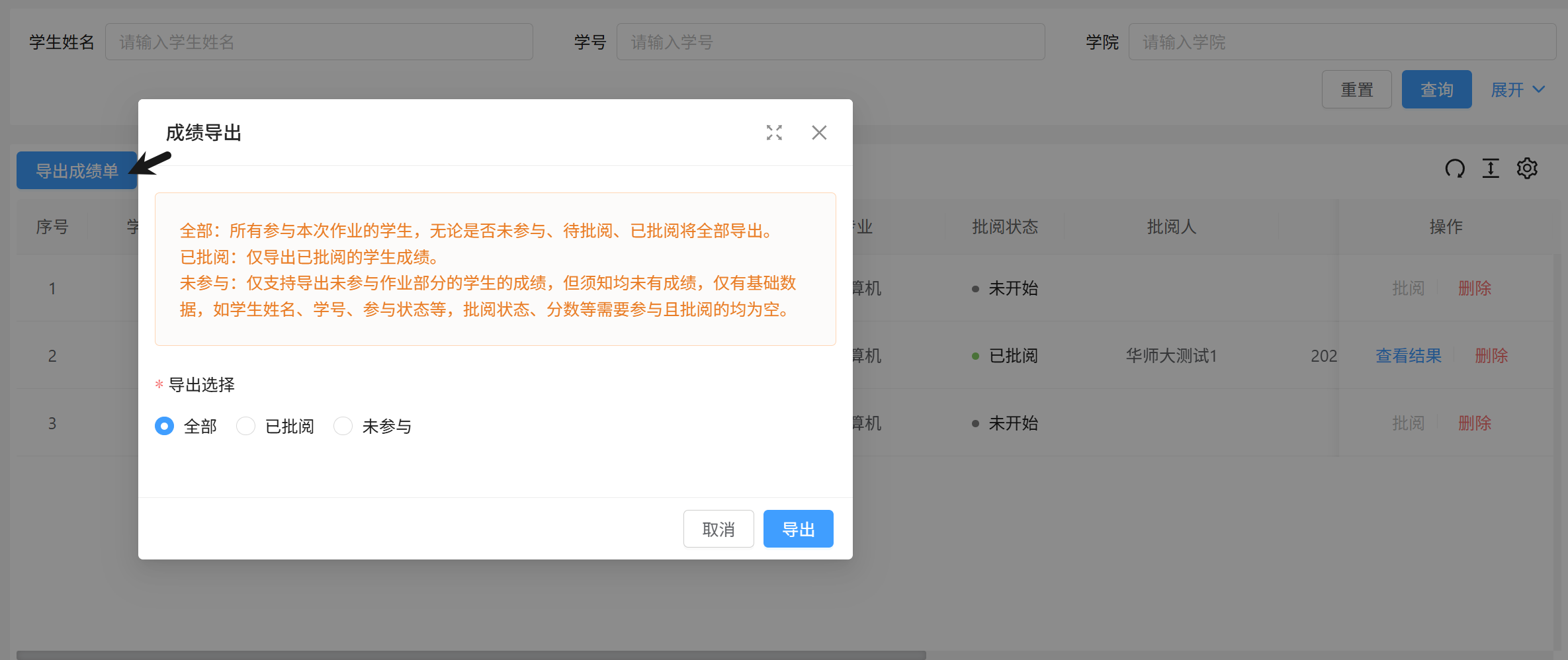Focus the 学生姓名 input field
Image resolution: width=1568 pixels, height=660 pixels.
319,42
